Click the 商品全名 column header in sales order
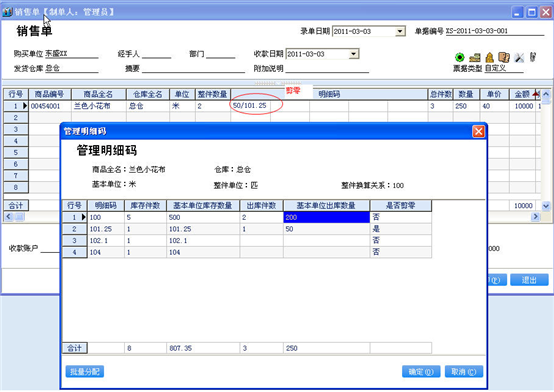This screenshot has height=392, width=554. point(99,94)
